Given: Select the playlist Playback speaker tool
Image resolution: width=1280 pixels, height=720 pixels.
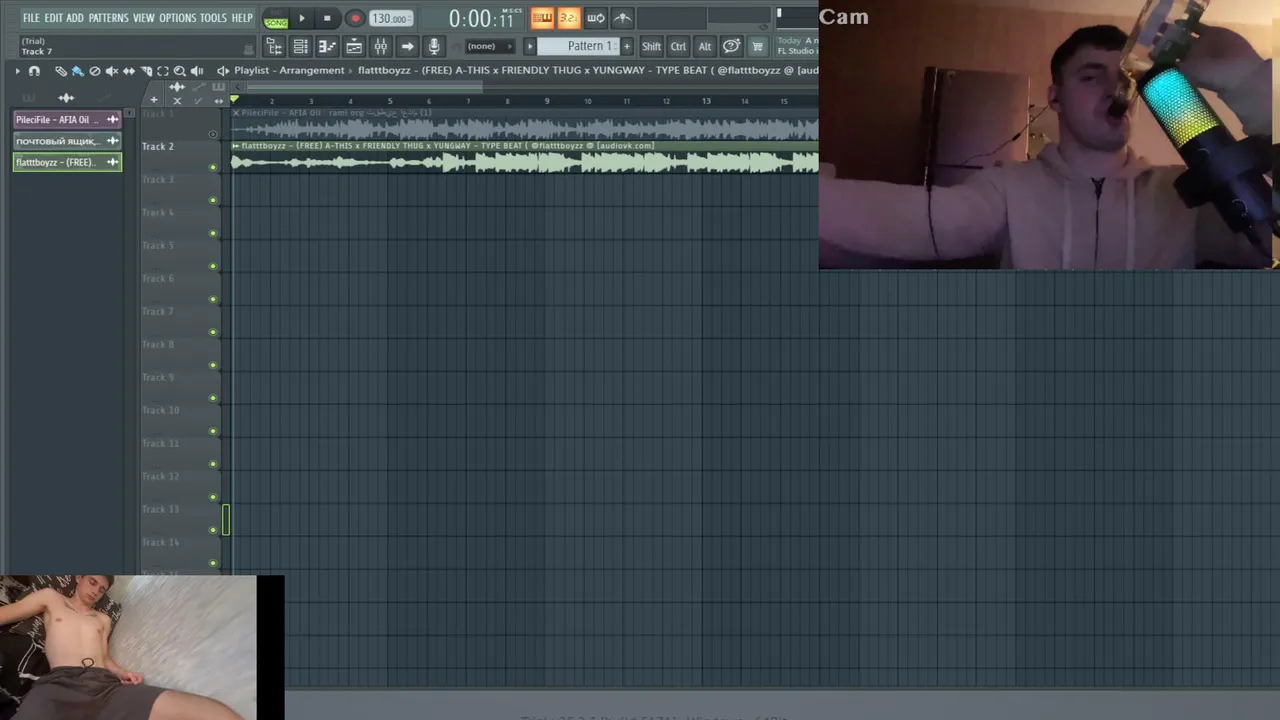Looking at the screenshot, I should coord(197,71).
